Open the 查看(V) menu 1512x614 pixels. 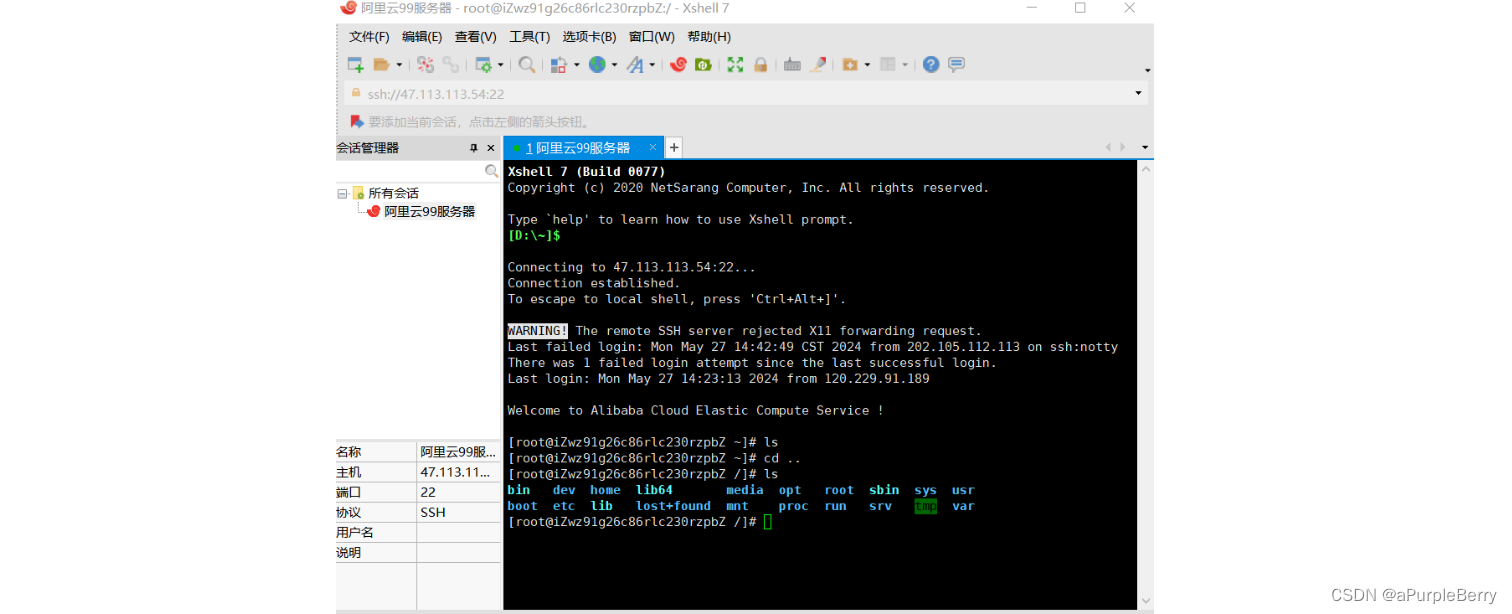click(x=475, y=37)
